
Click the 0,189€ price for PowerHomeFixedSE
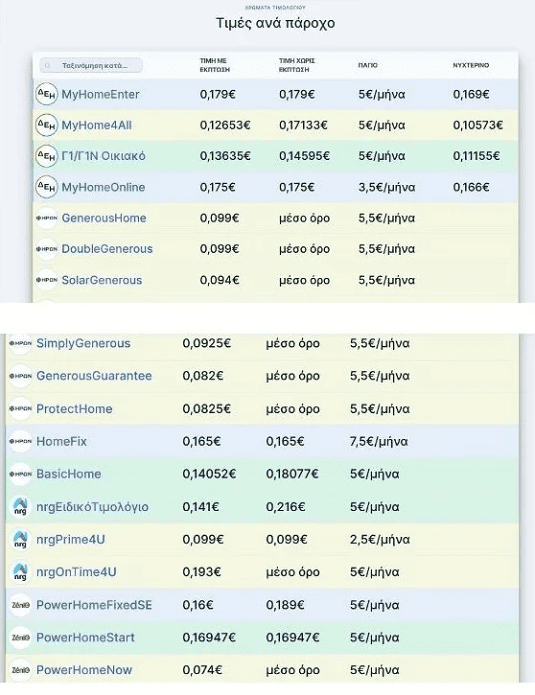coord(285,605)
